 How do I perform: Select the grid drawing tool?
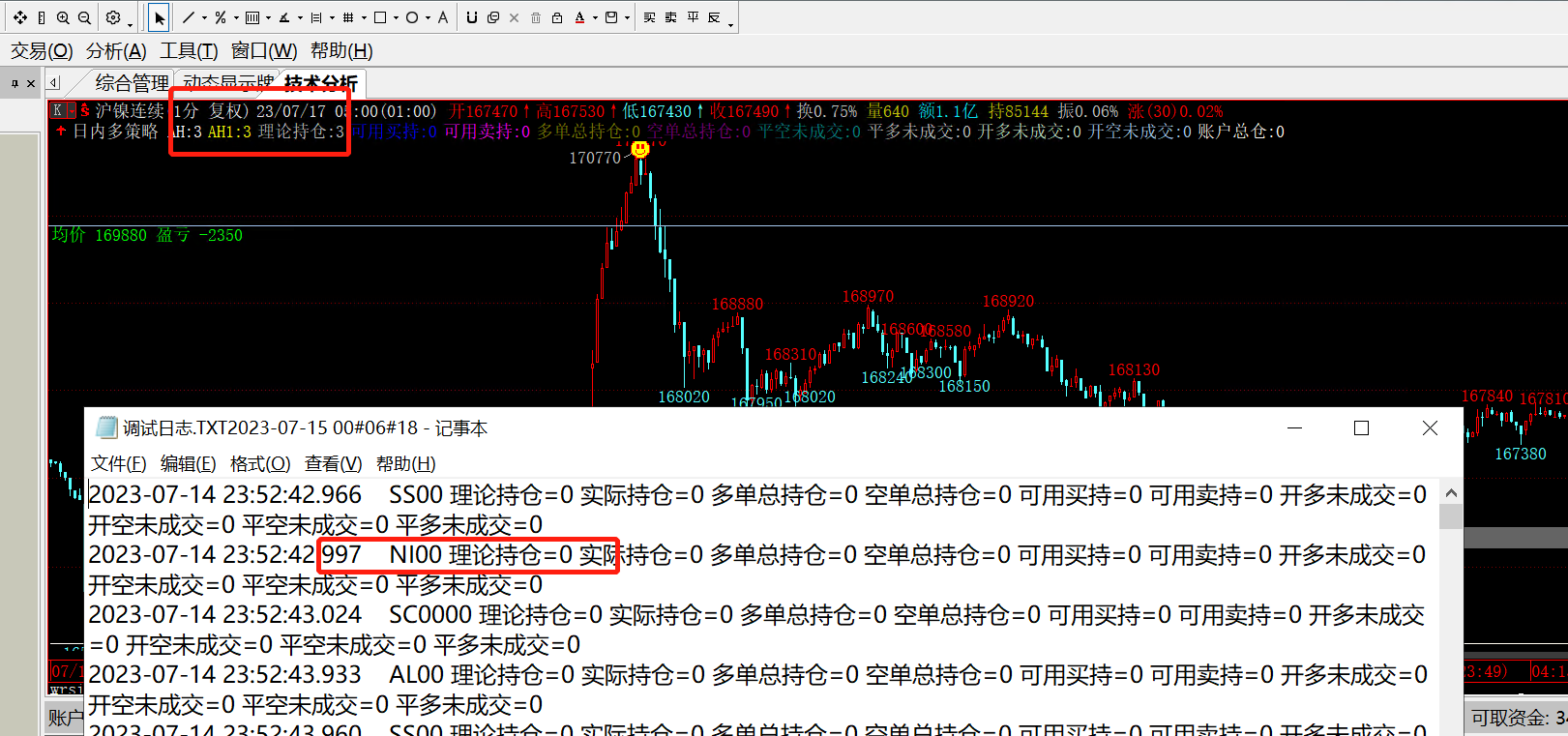click(x=348, y=17)
